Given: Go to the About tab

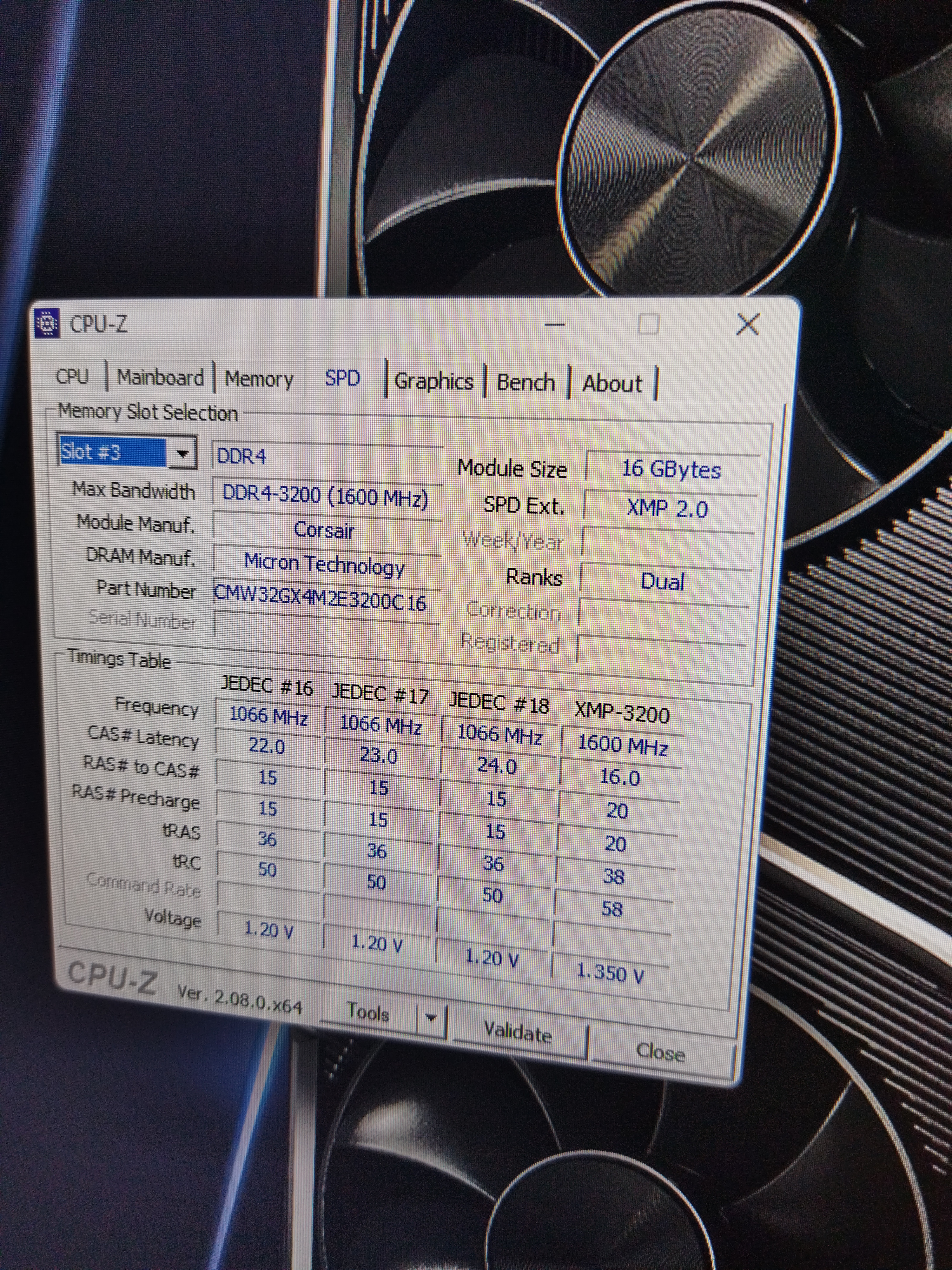Looking at the screenshot, I should tap(612, 384).
